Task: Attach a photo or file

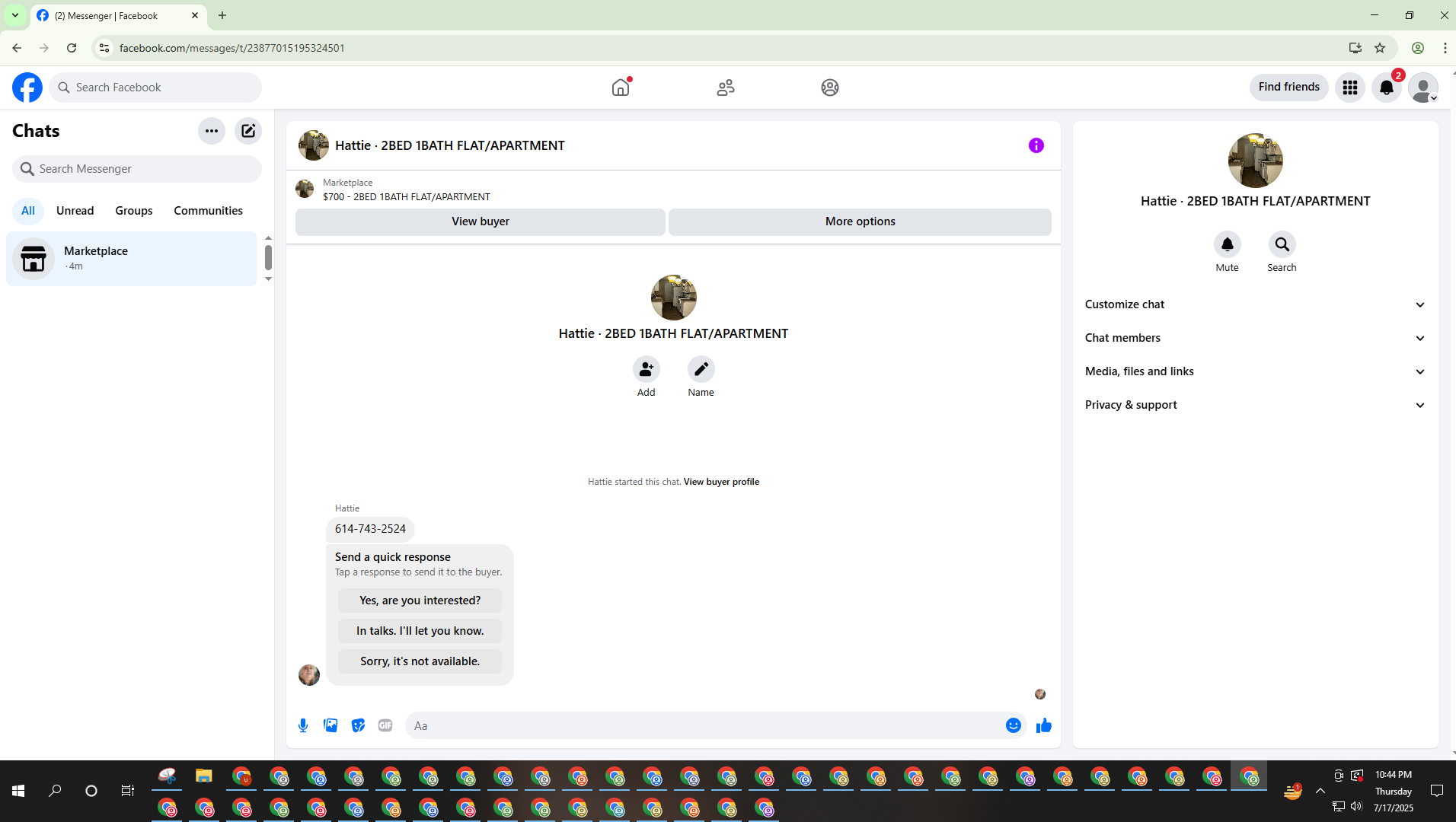Action: [330, 725]
